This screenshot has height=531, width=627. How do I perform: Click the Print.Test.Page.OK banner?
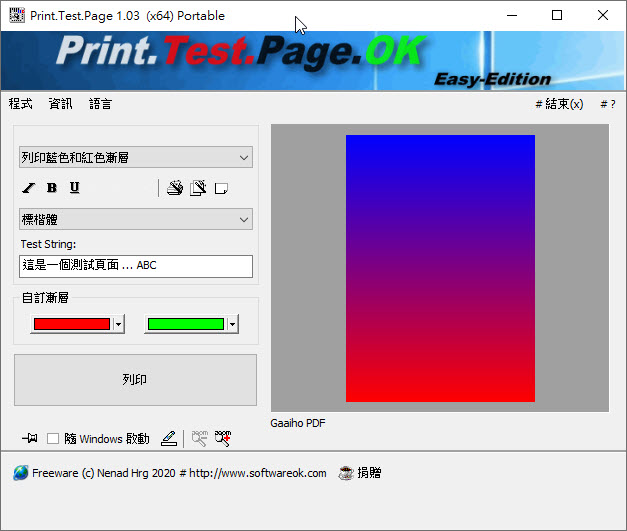(x=313, y=61)
